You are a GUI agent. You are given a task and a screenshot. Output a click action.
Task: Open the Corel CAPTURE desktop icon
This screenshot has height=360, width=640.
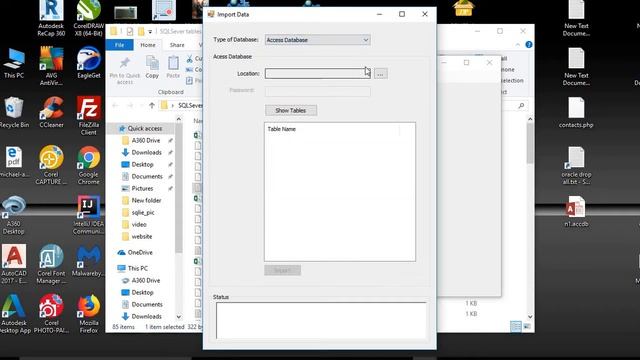tap(51, 165)
